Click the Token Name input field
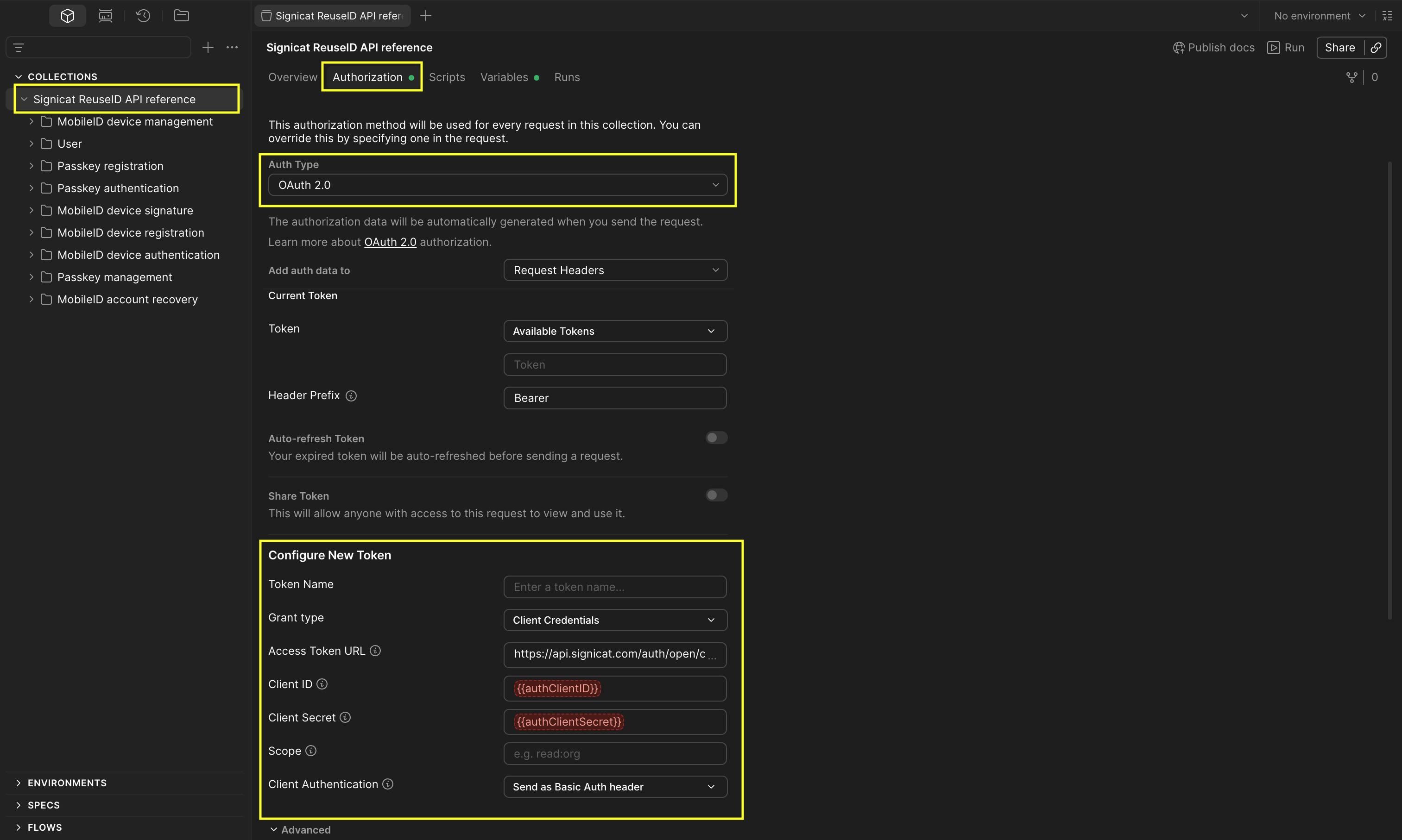Viewport: 1402px width, 840px height. [x=615, y=587]
